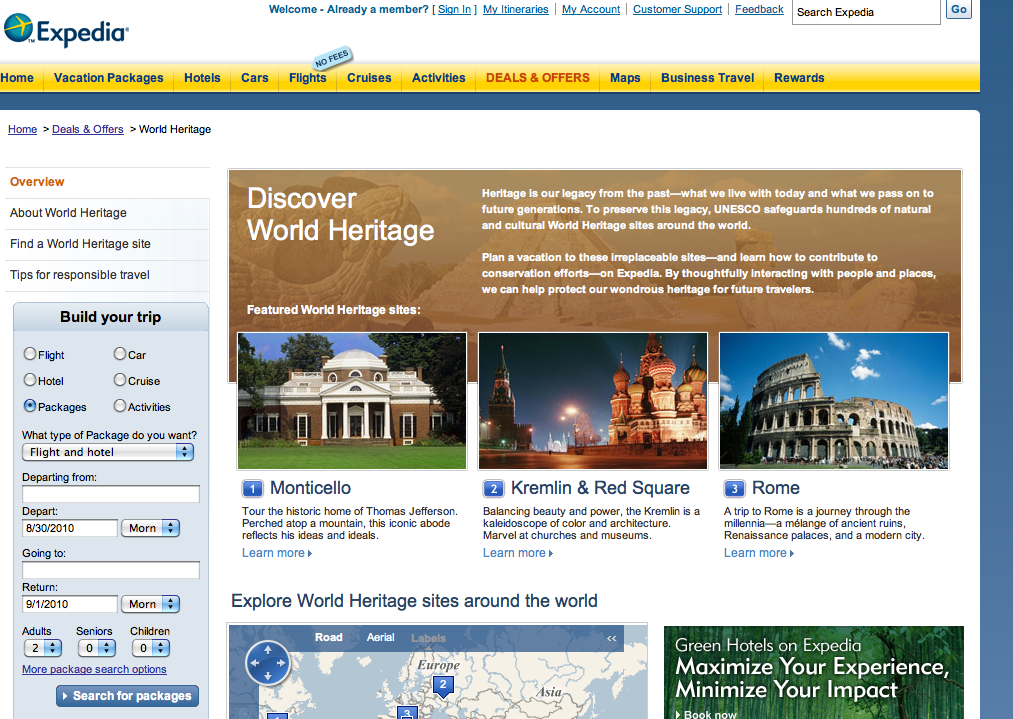This screenshot has height=719, width=1013.
Task: Click the number 2 badge beside Kremlin & Red Square
Action: coord(494,488)
